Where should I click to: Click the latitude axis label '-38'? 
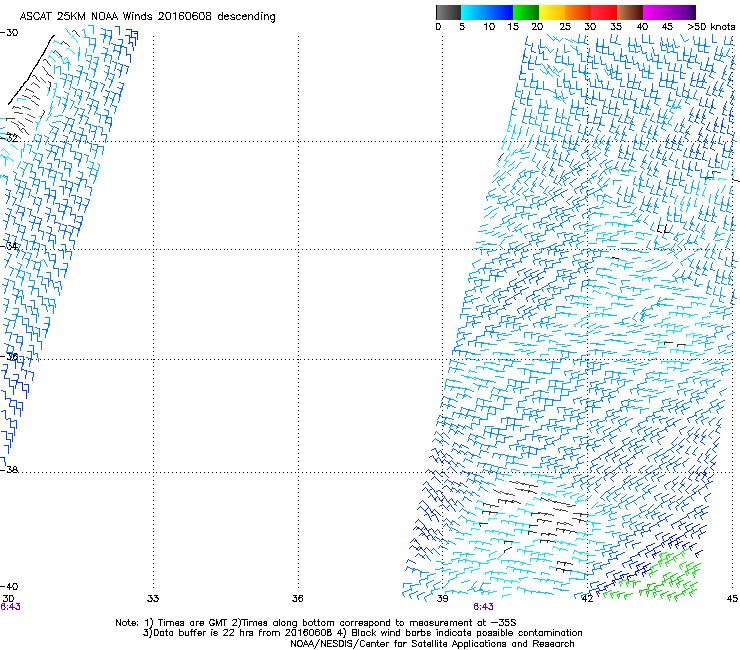click(9, 470)
